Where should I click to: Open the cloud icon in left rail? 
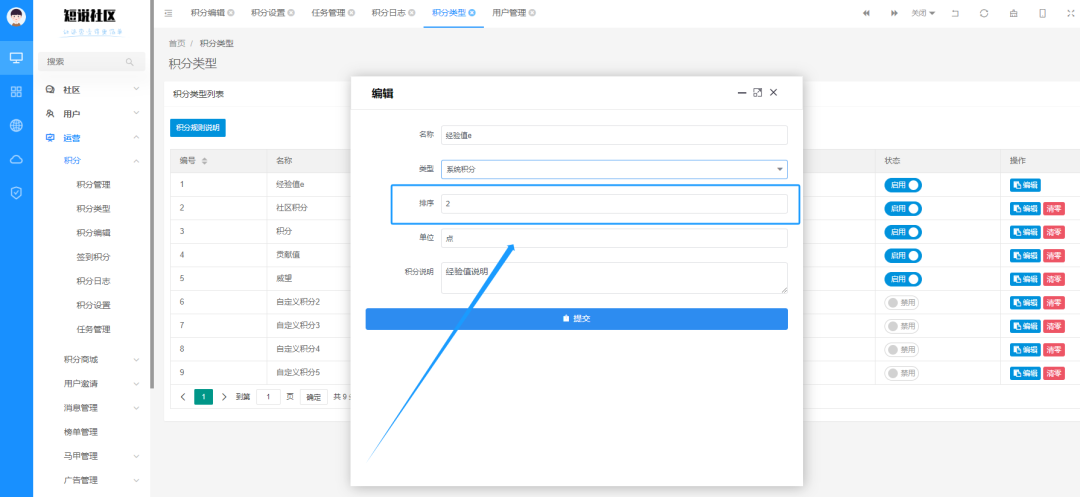point(17,159)
